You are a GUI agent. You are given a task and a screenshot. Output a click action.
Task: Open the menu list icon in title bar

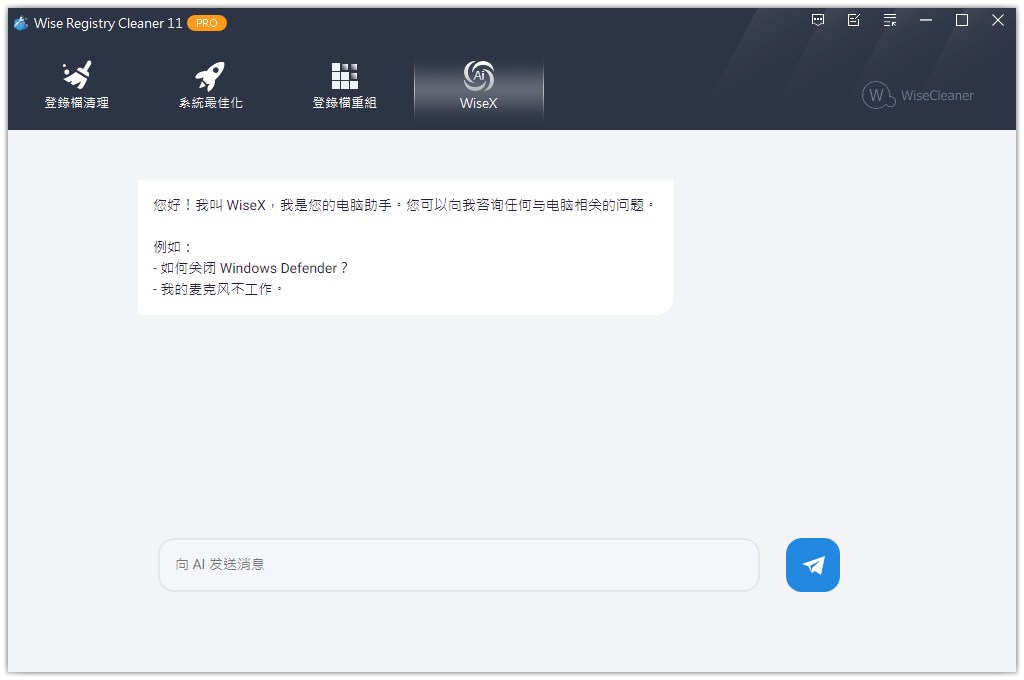[889, 20]
